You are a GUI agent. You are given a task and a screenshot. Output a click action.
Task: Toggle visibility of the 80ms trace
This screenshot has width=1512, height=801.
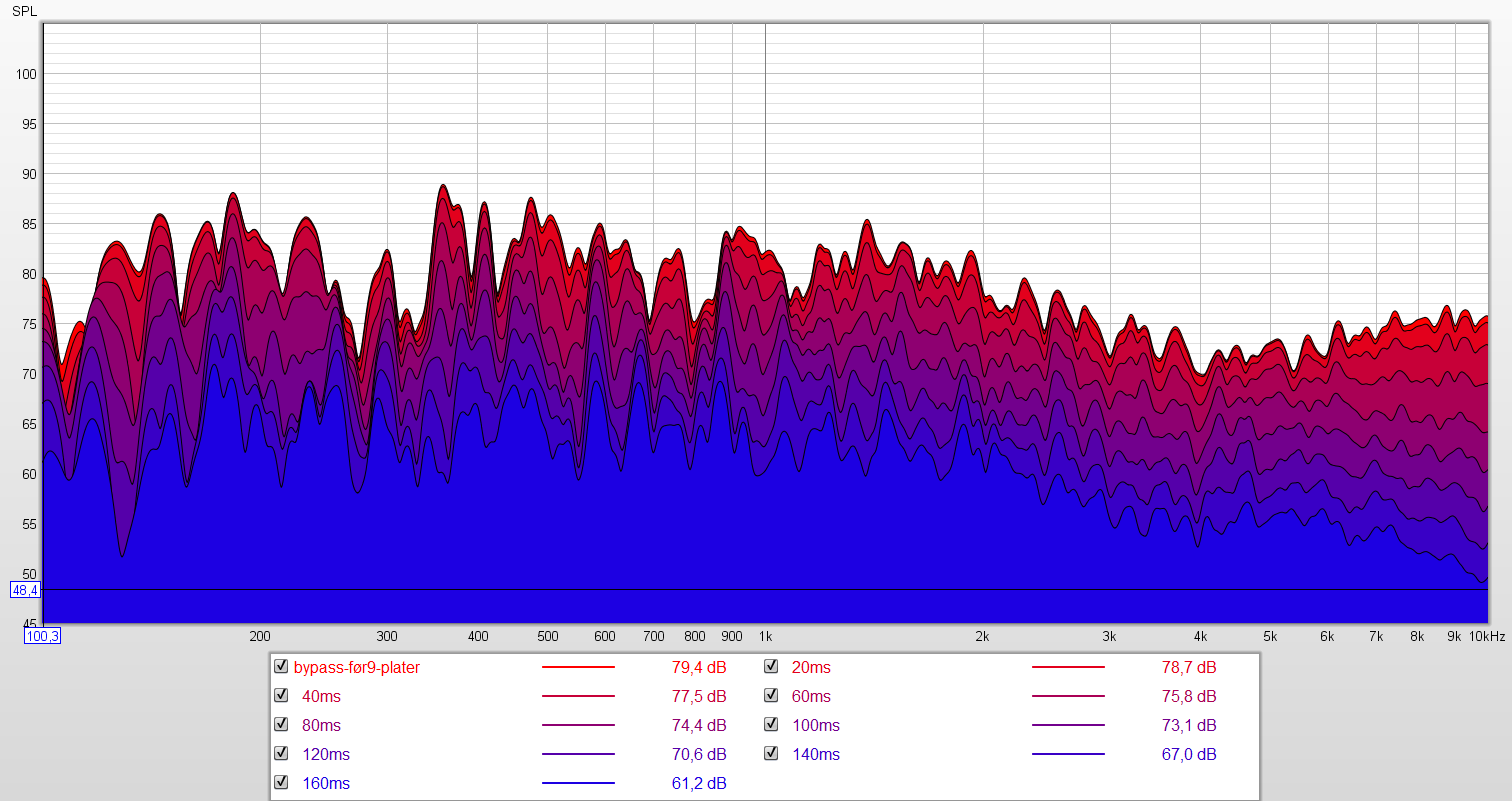coord(281,725)
